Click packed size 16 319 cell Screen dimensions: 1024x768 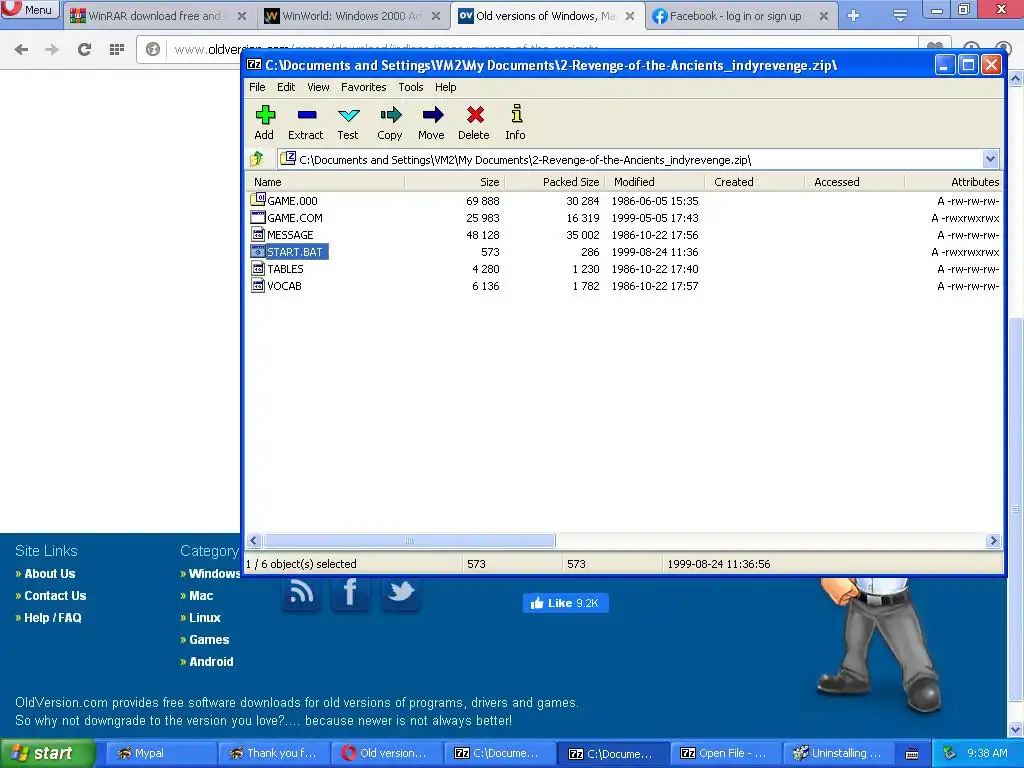[x=583, y=217]
